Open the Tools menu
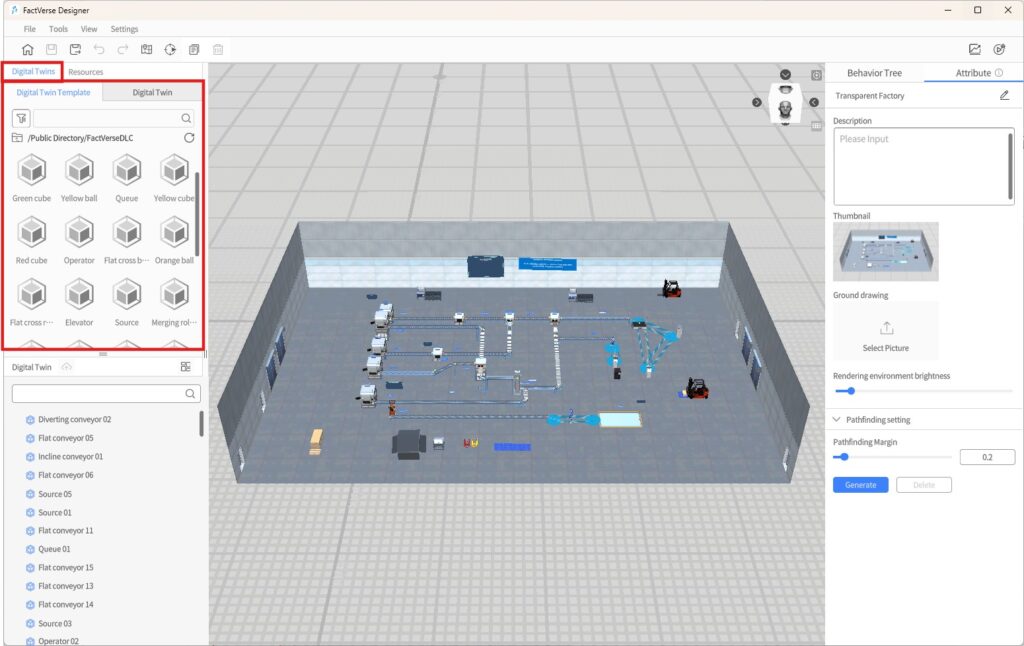 point(58,29)
